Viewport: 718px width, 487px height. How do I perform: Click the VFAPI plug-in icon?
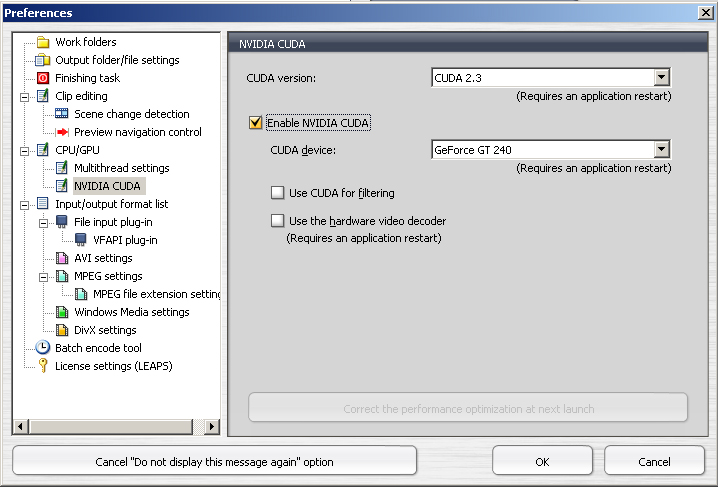coord(81,239)
